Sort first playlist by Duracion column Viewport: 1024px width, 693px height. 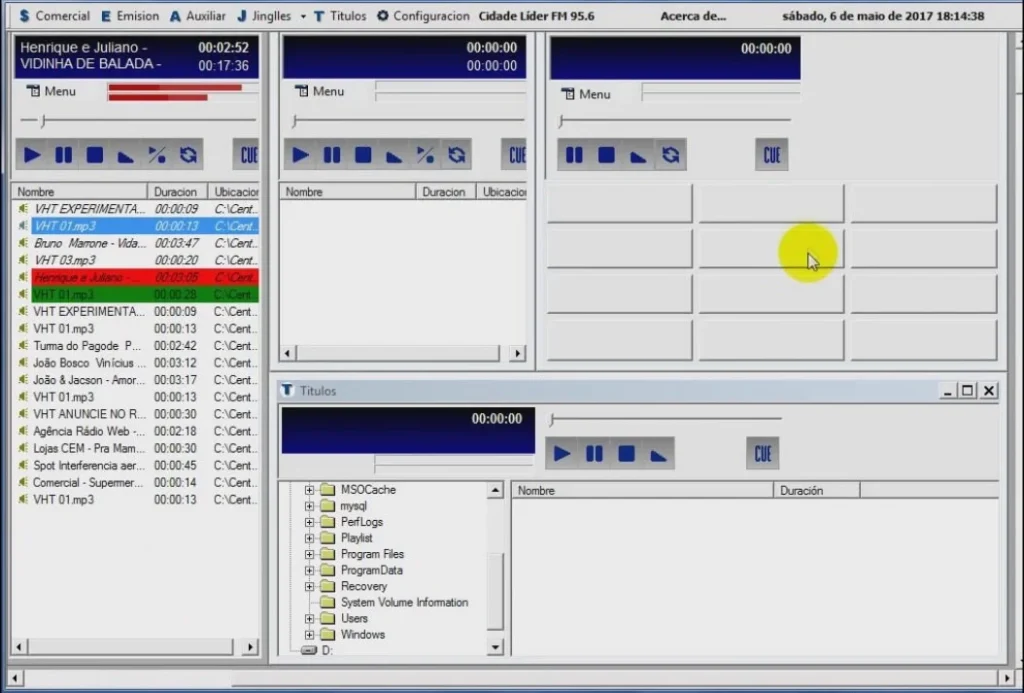click(x=177, y=192)
